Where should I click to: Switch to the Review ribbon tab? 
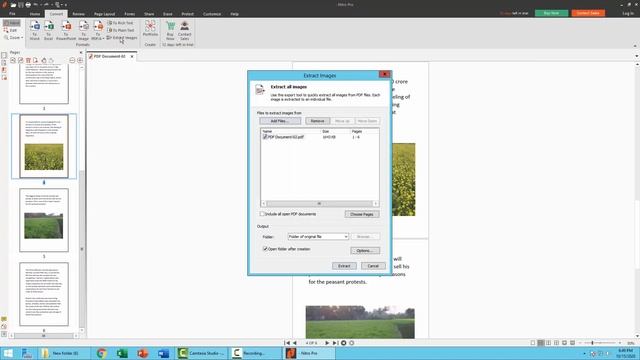pos(78,14)
